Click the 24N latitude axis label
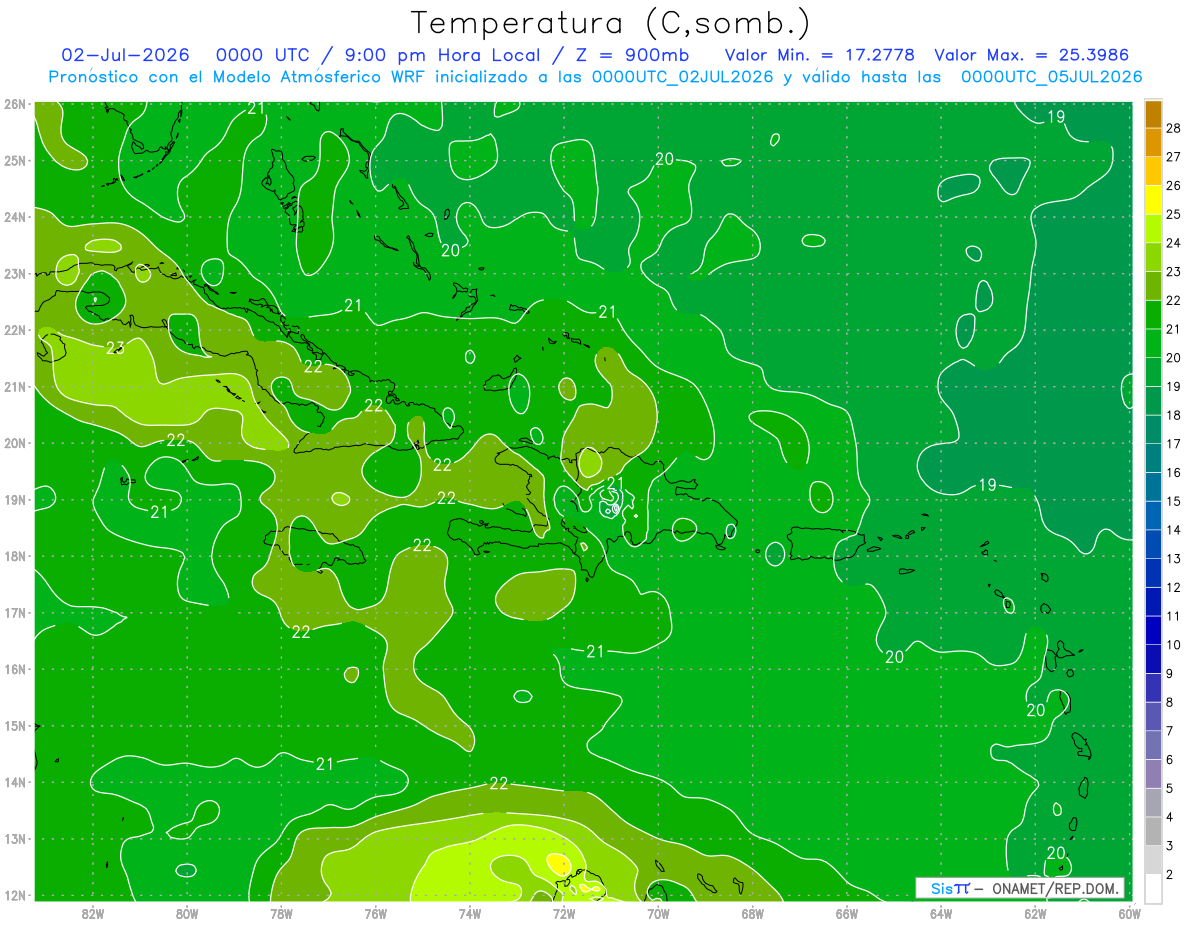 tap(14, 217)
